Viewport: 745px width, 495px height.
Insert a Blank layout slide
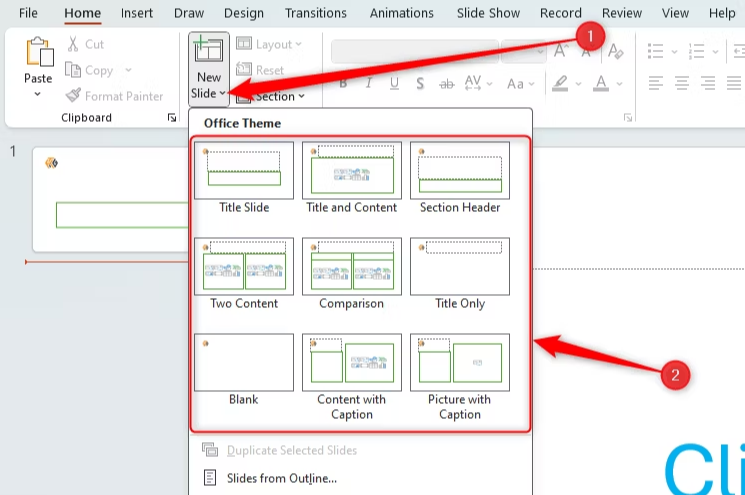244,370
